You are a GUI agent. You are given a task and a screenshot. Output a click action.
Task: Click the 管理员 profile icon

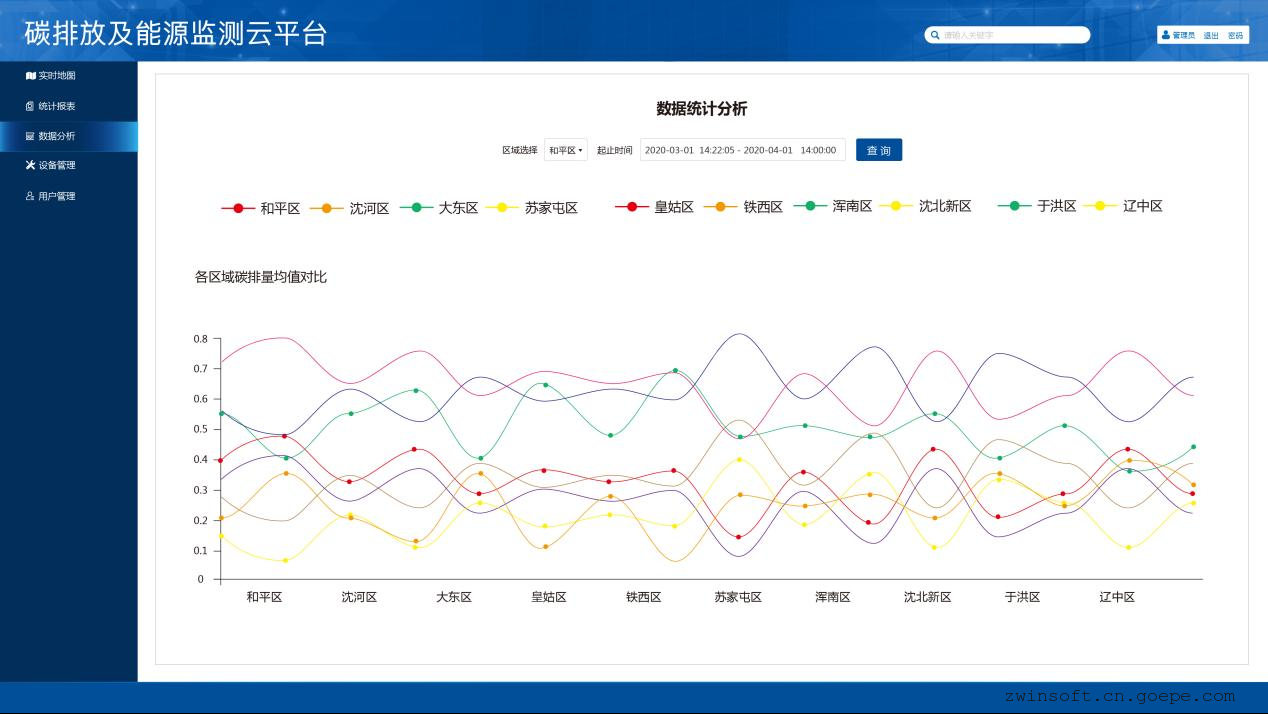tap(1166, 35)
